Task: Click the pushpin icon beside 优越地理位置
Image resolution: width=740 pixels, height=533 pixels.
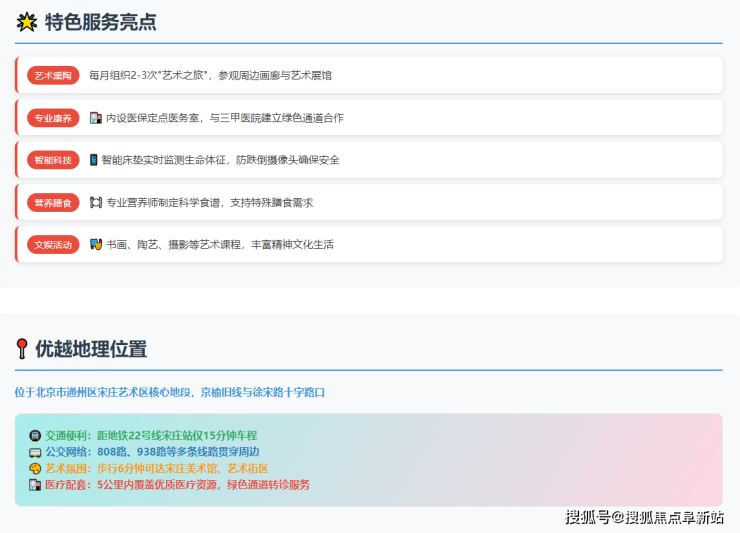Action: [22, 349]
